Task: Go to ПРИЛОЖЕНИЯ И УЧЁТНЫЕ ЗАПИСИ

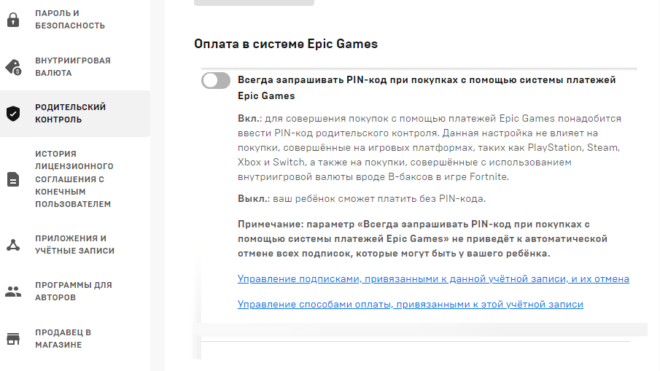Action: click(x=75, y=245)
